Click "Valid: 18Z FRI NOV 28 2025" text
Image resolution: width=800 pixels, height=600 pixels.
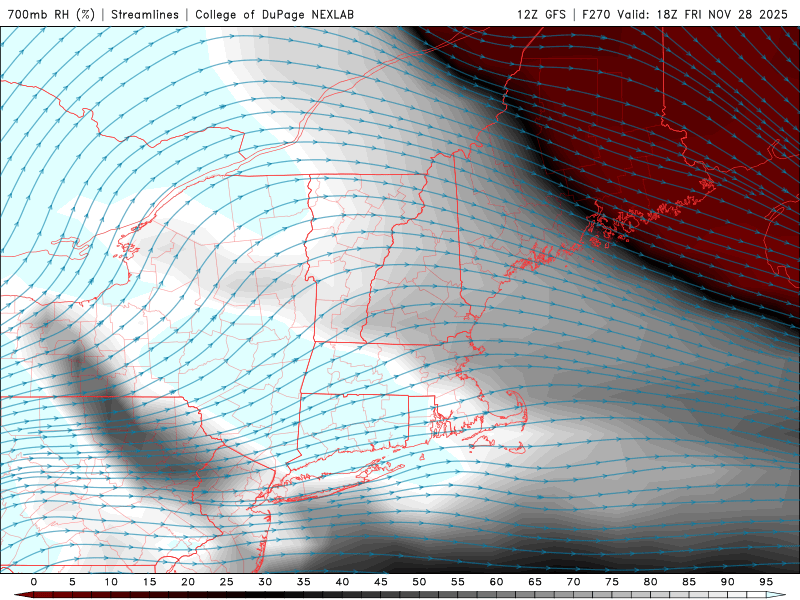(x=703, y=14)
